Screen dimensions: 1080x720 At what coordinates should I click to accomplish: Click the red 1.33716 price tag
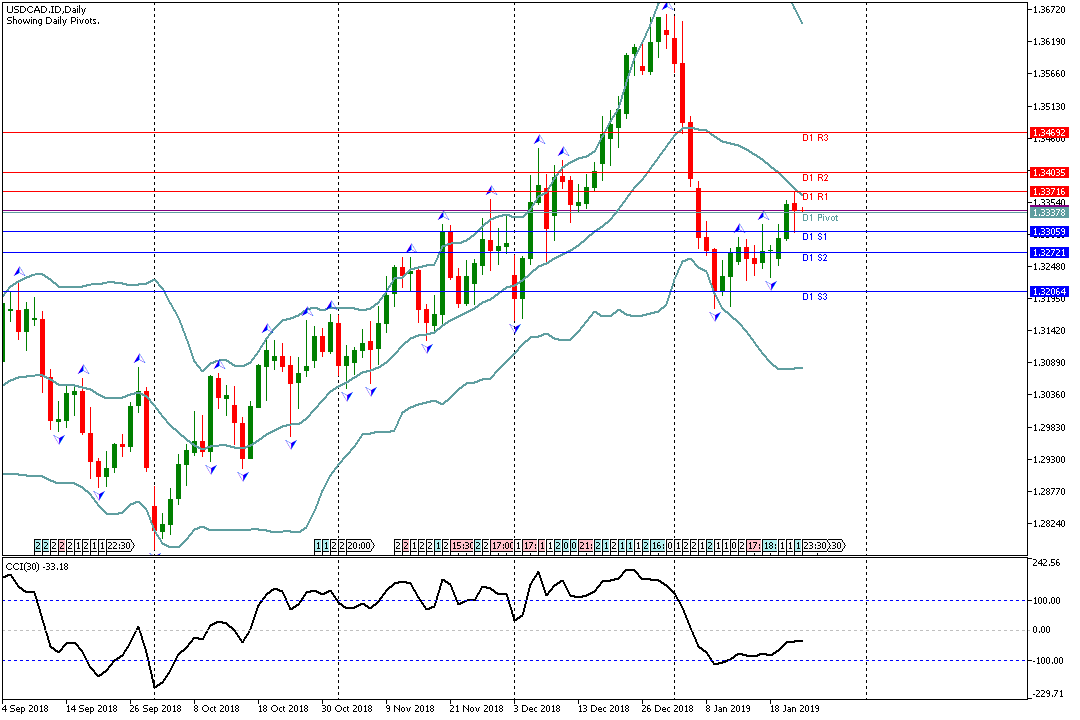pyautogui.click(x=1049, y=192)
